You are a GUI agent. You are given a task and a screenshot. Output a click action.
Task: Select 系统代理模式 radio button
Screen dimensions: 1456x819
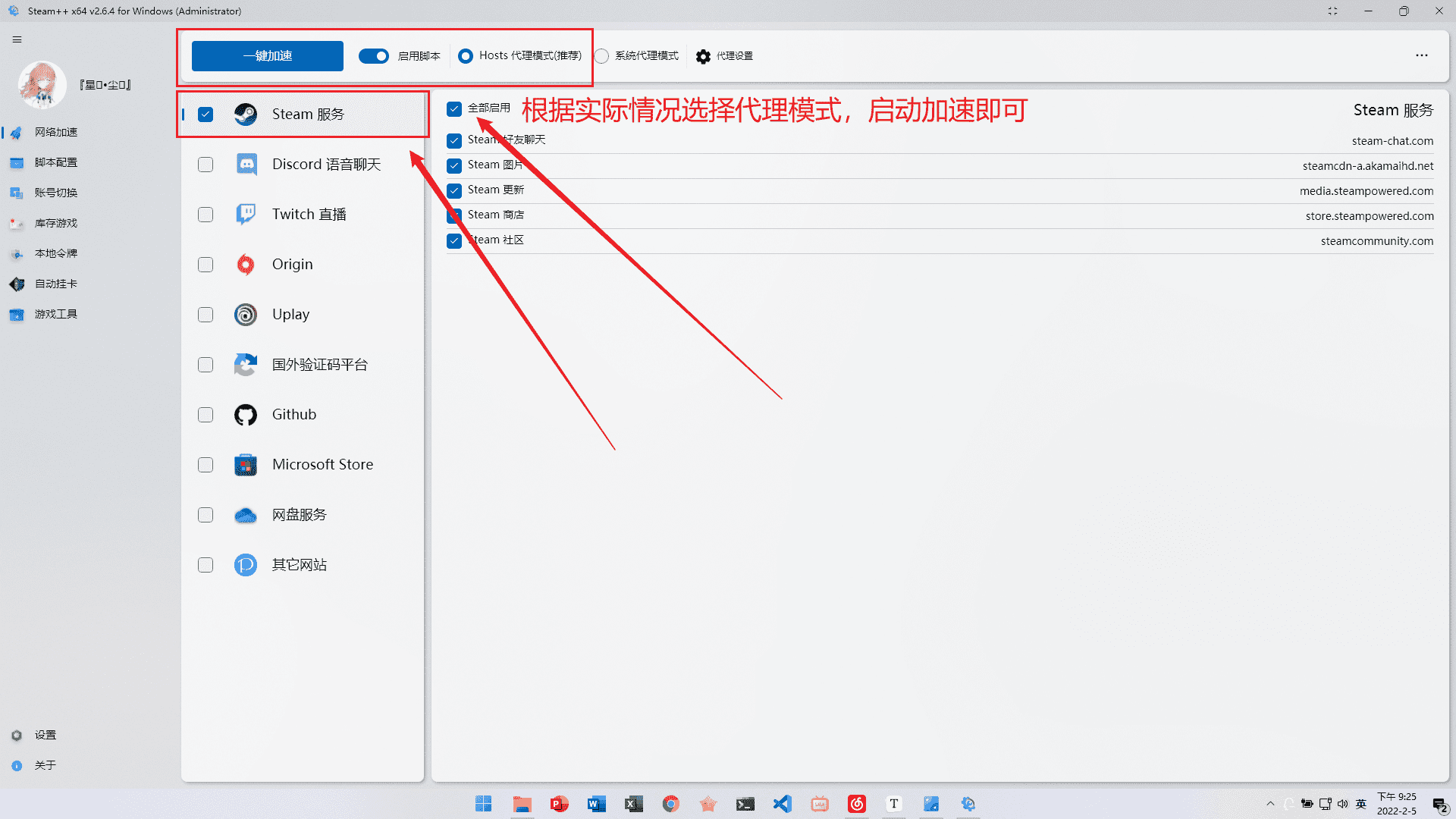tap(601, 56)
